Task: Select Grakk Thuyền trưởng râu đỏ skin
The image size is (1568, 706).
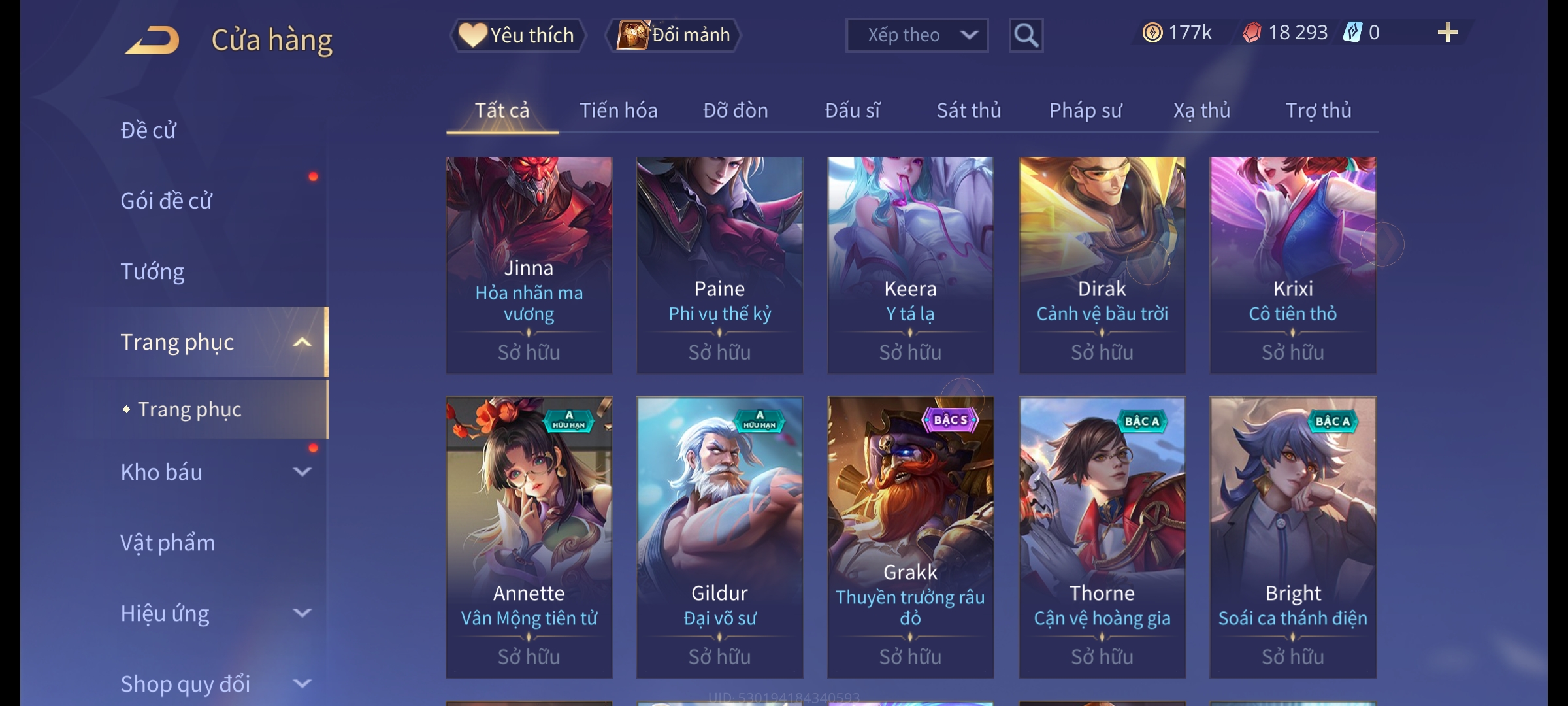Action: pyautogui.click(x=910, y=537)
